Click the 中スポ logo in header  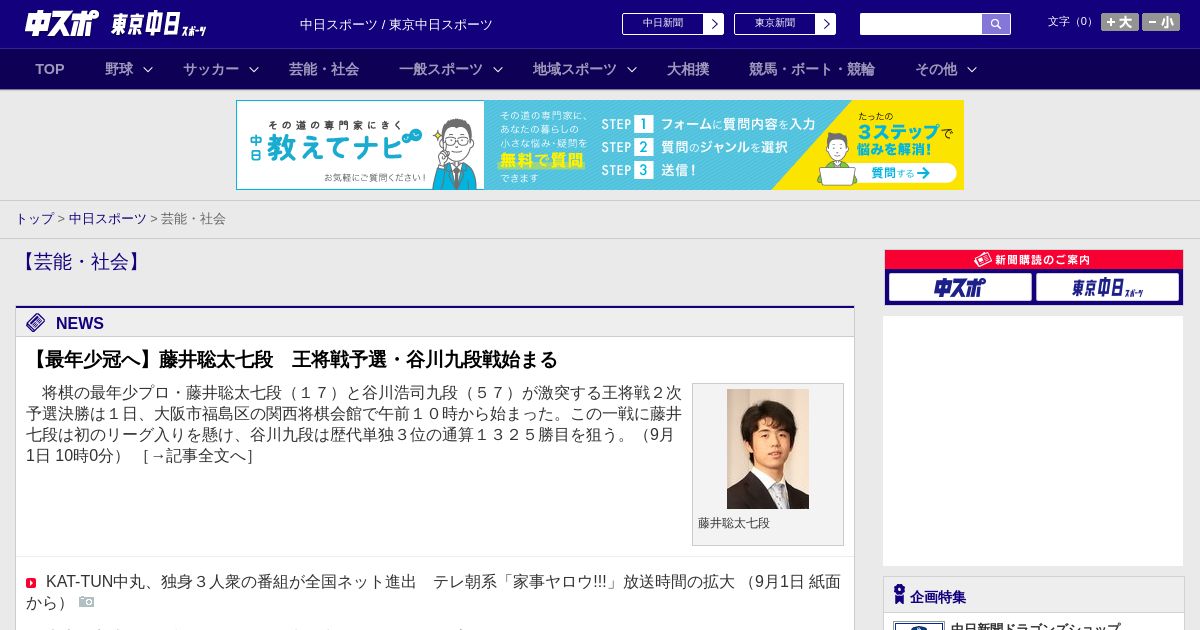click(62, 23)
